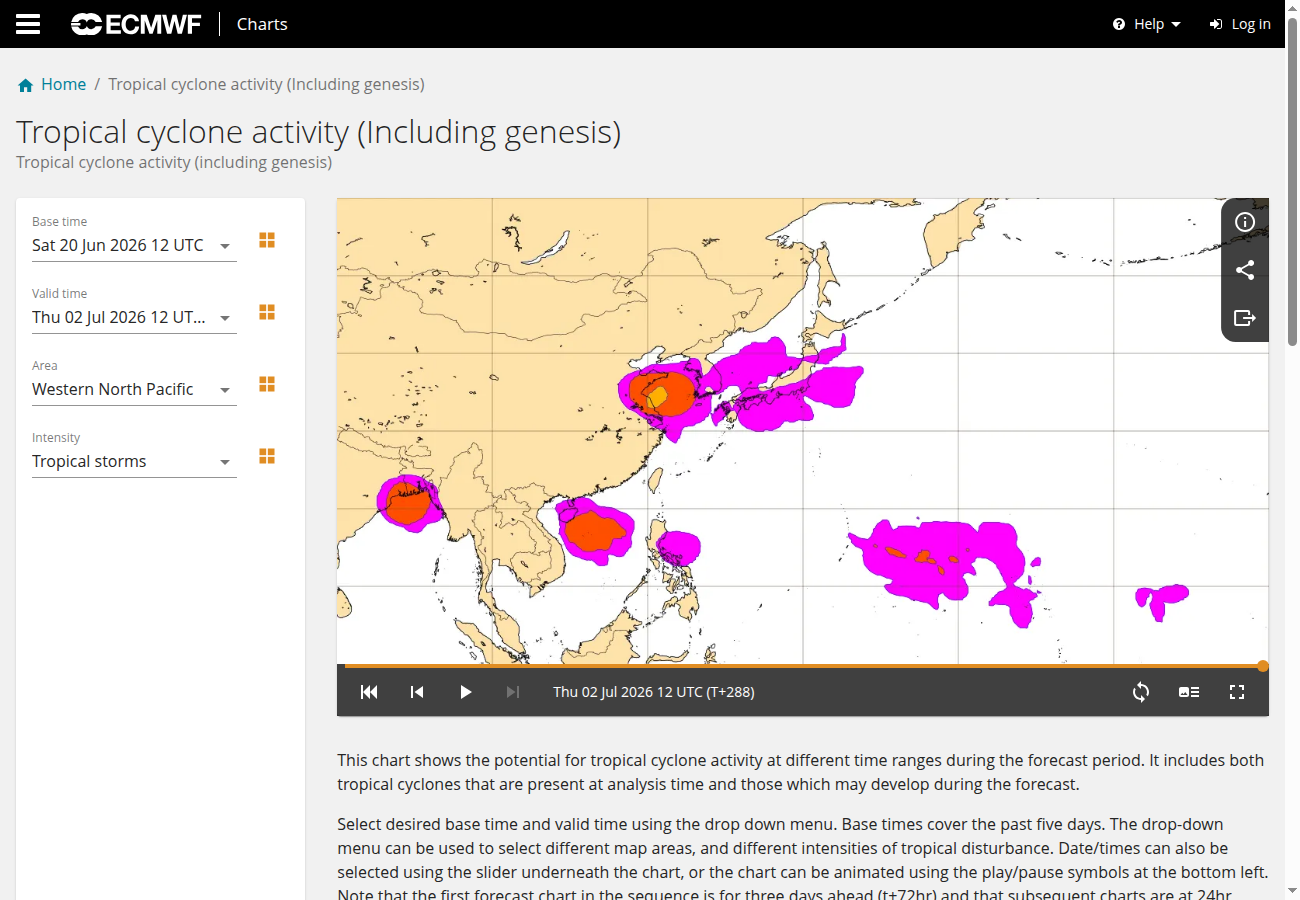This screenshot has height=900, width=1300.
Task: Expand the Base time dropdown
Action: pos(134,245)
